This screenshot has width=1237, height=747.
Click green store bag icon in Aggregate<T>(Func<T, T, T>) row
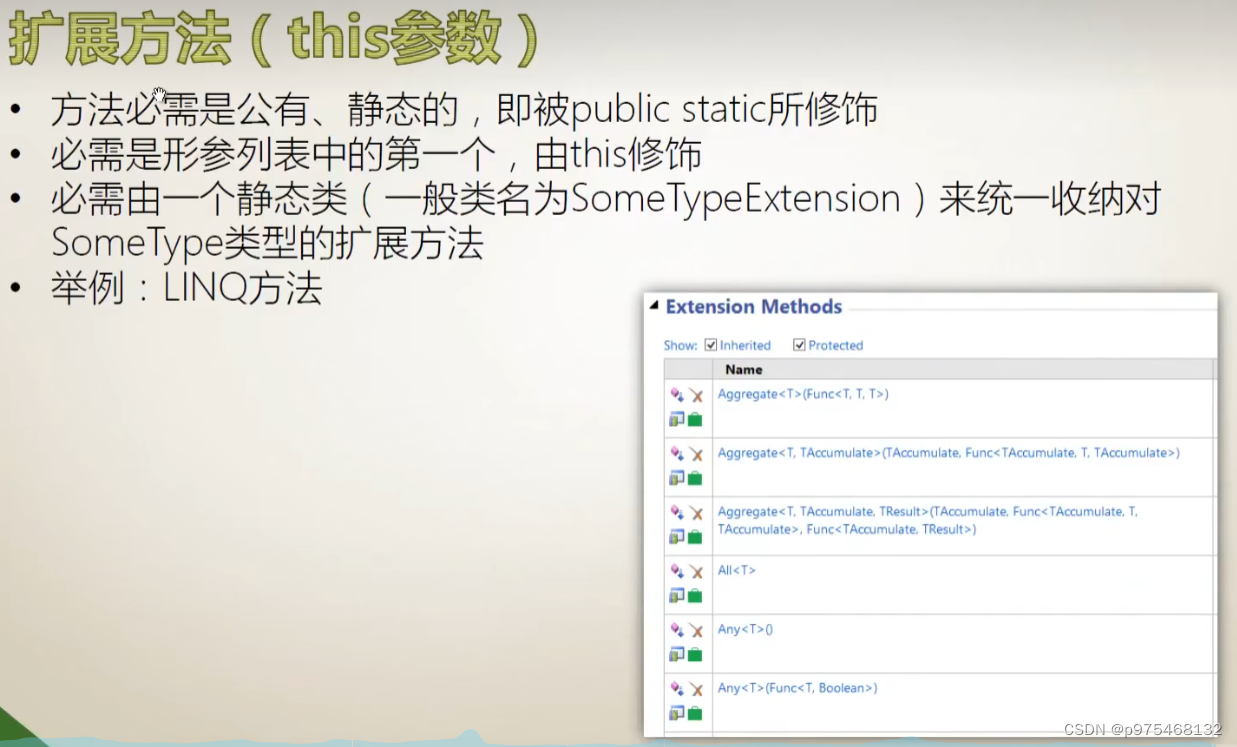coord(695,420)
